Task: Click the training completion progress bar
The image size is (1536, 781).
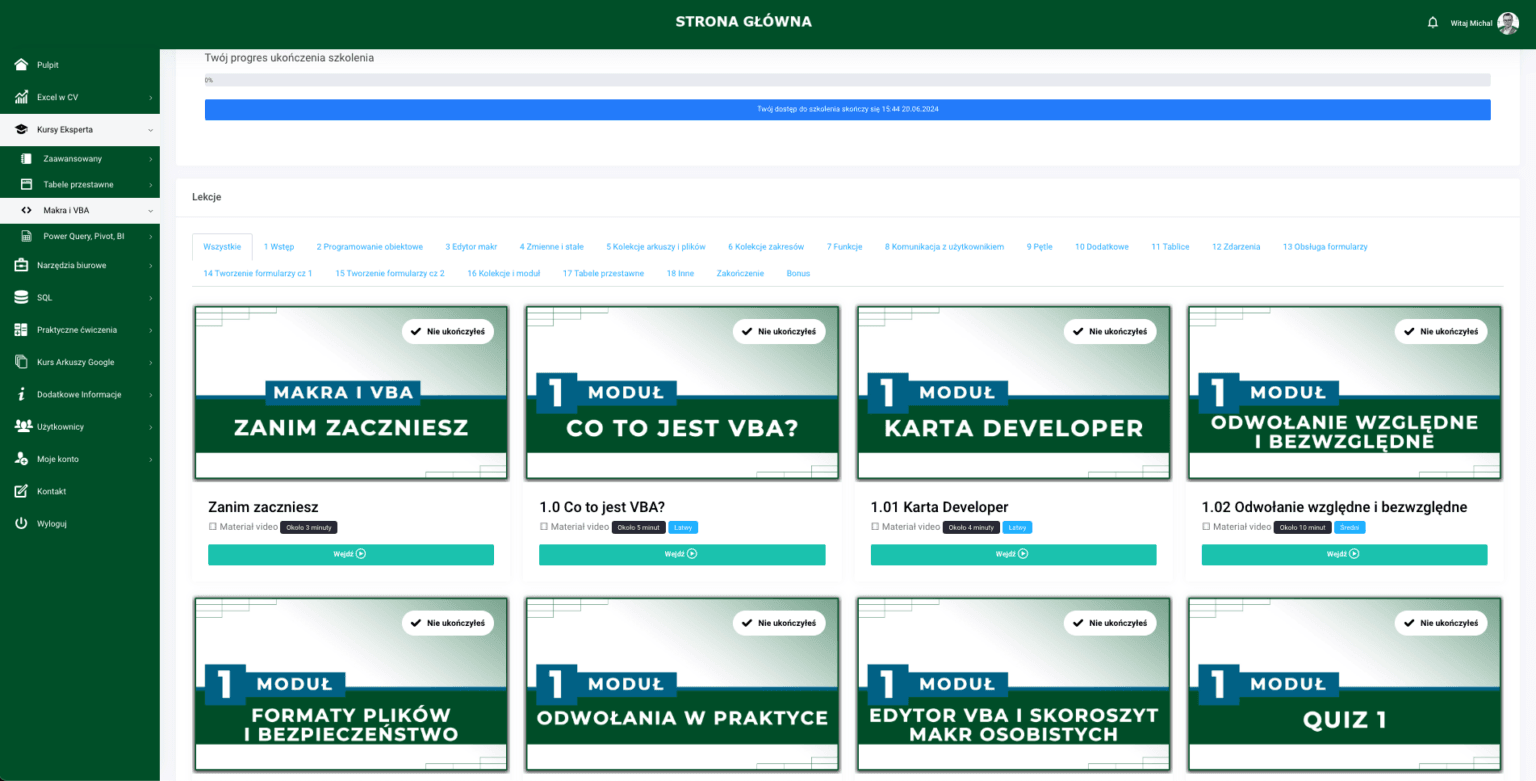Action: (x=847, y=80)
